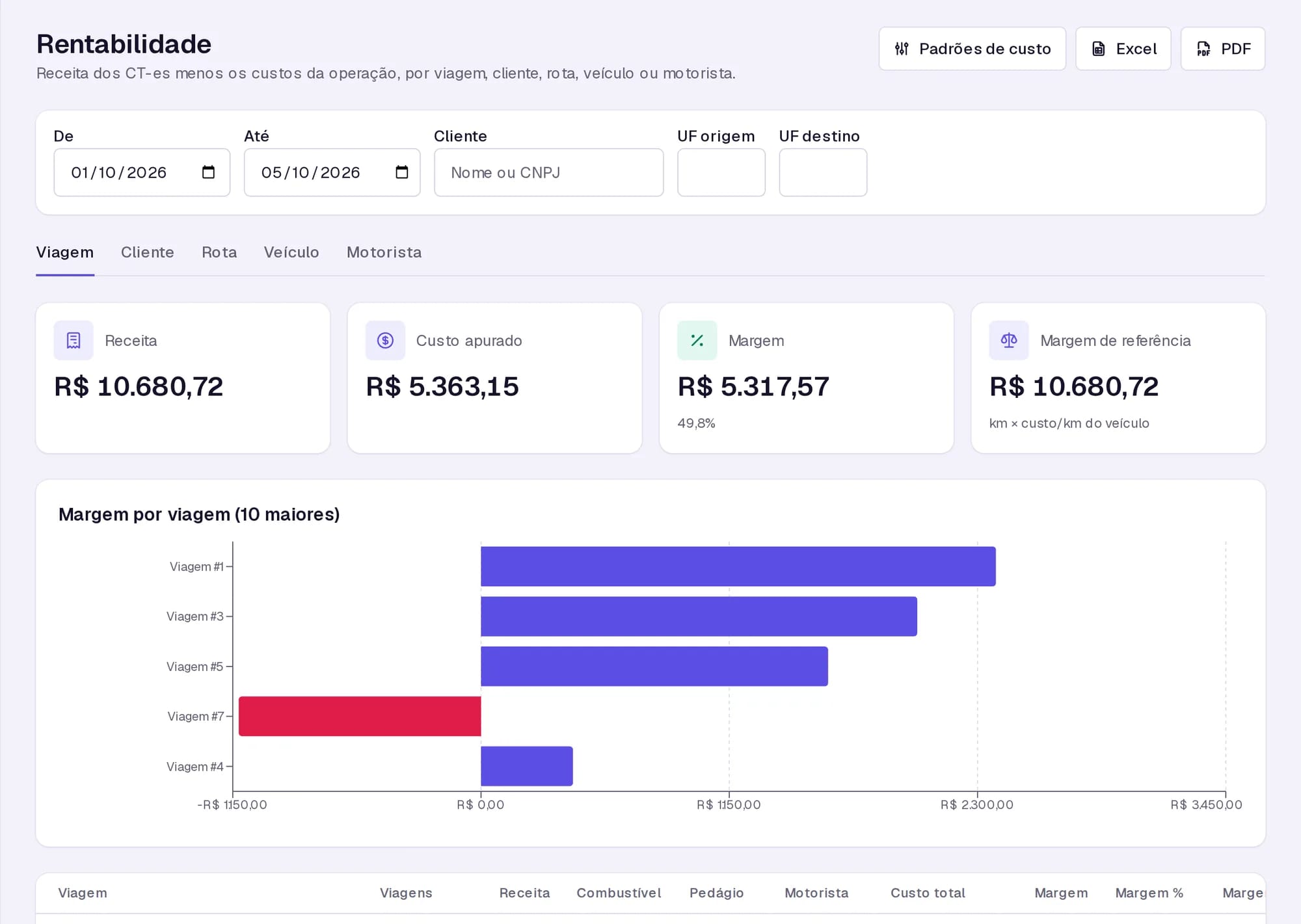The image size is (1301, 924).
Task: Click the PDF file icon
Action: click(x=1203, y=49)
